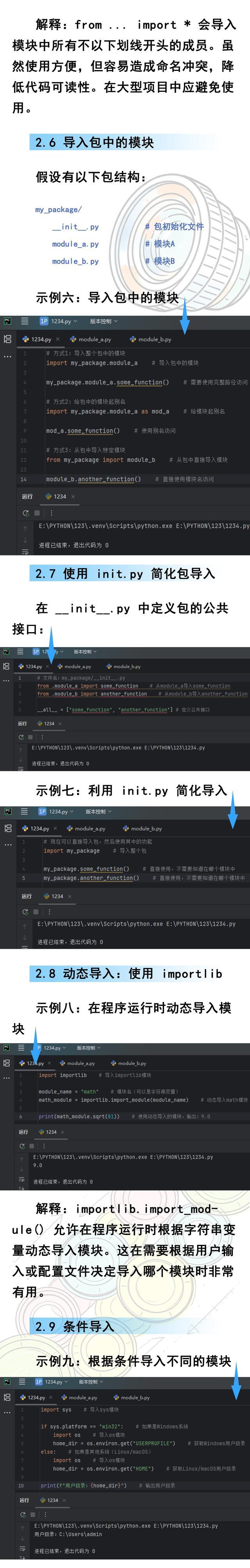Stop the run in 示例六 run panel

coord(37,513)
